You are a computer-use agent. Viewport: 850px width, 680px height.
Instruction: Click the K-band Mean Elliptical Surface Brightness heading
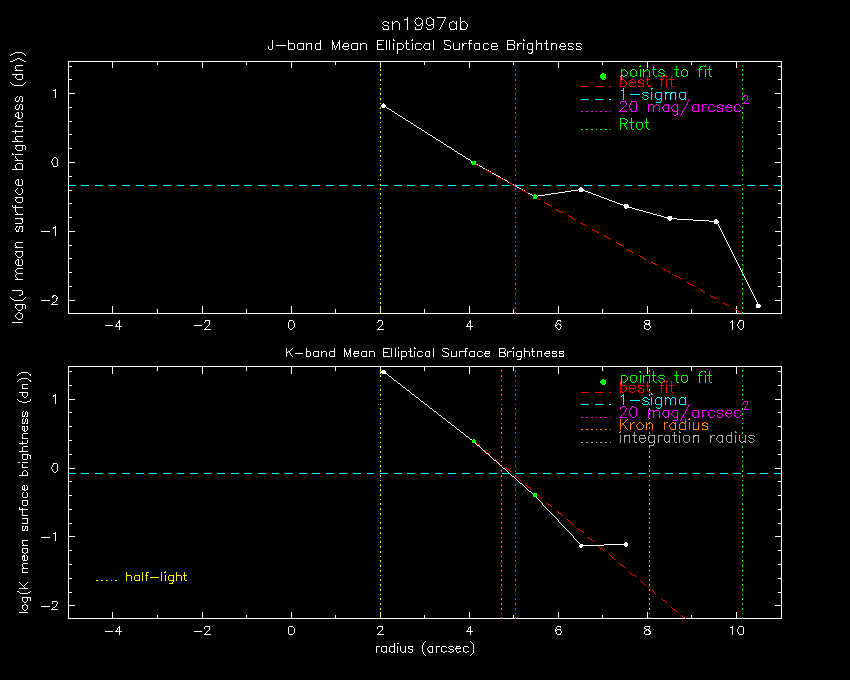point(424,352)
